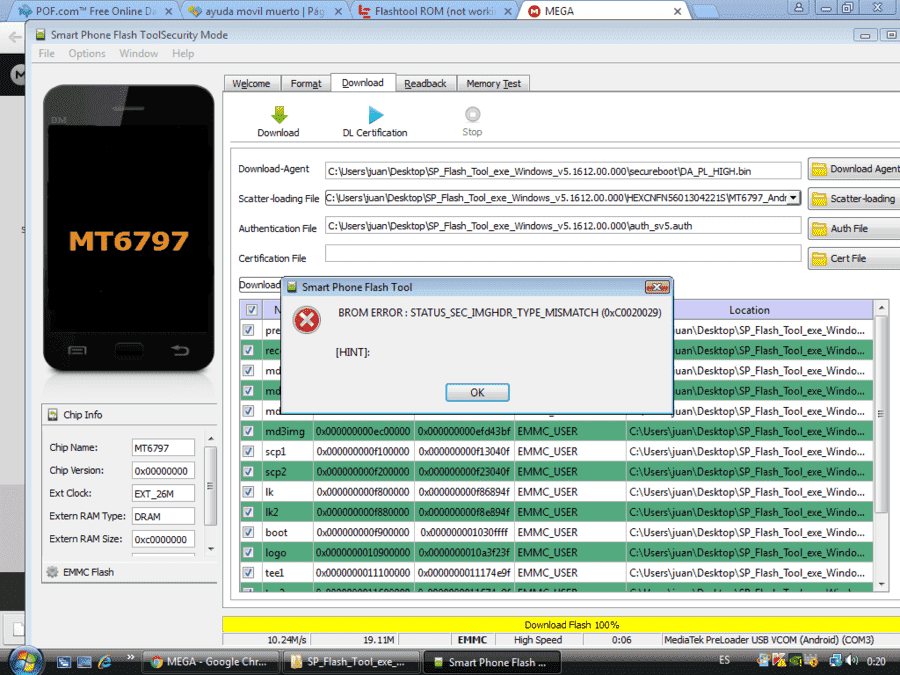This screenshot has width=900, height=675.
Task: Click the empty Certification File field
Action: [x=563, y=253]
